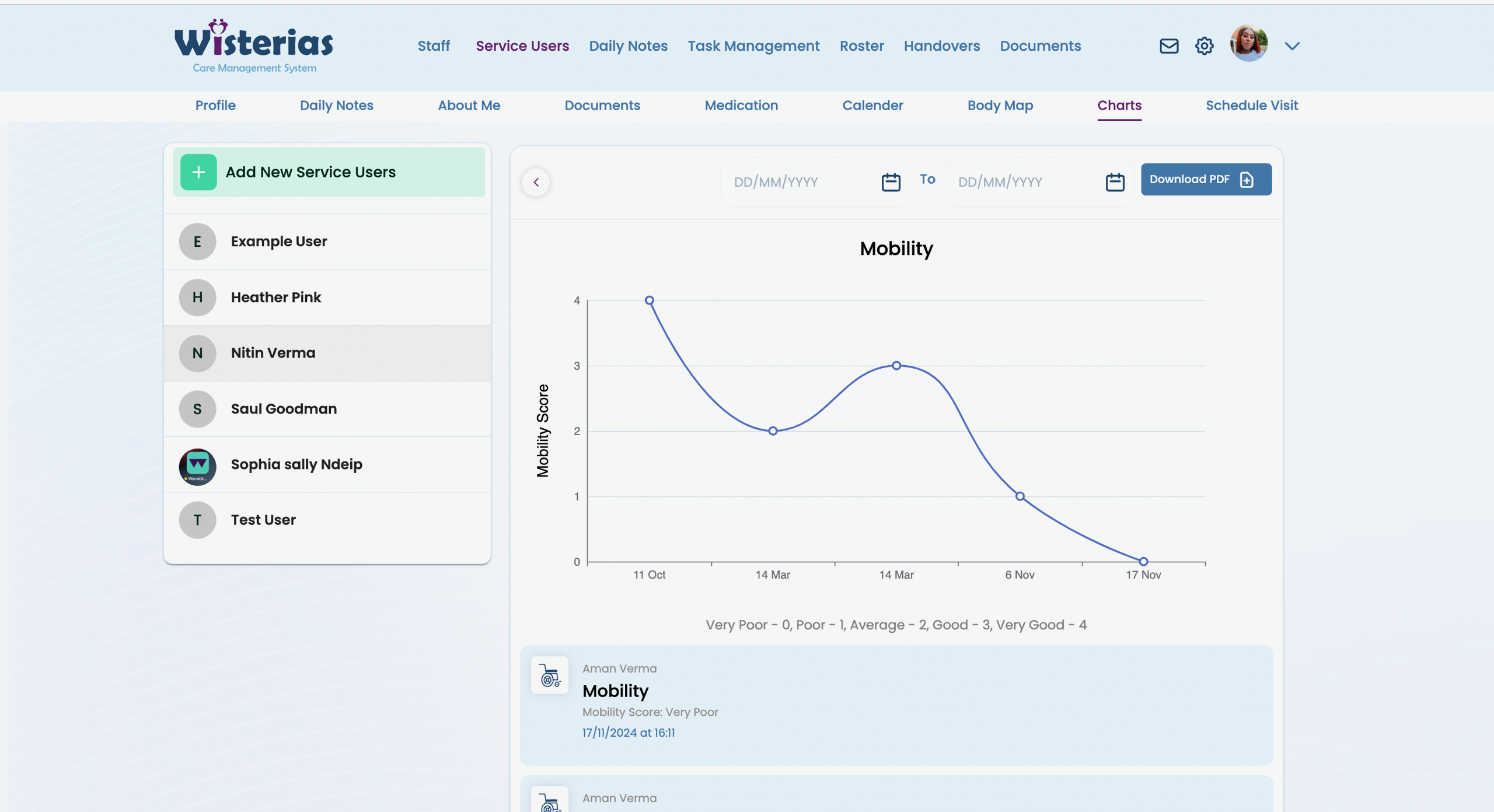Click the back chevron button
The height and width of the screenshot is (812, 1494).
pos(536,183)
